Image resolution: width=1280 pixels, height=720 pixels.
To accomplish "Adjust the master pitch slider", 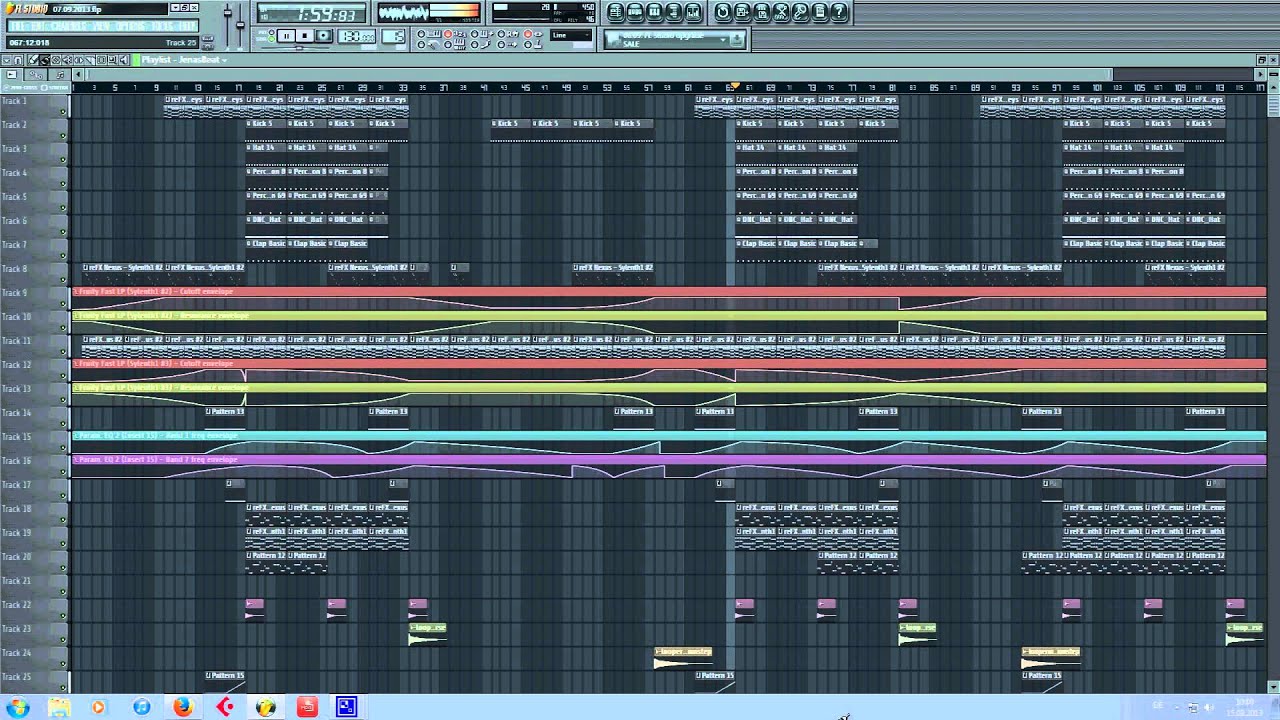I will tap(241, 24).
